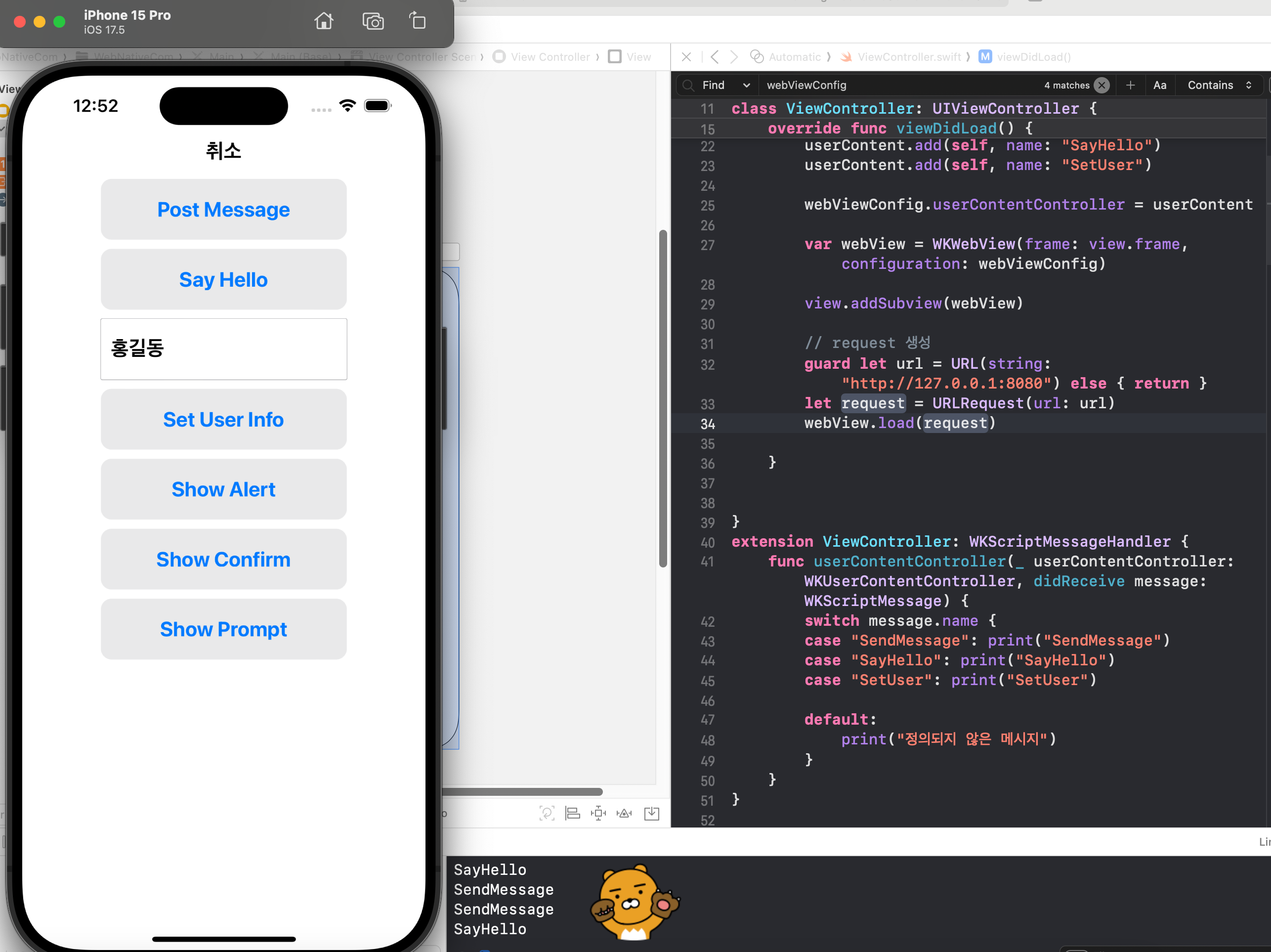The width and height of the screenshot is (1271, 952).
Task: Go back in editor history
Action: click(x=714, y=57)
